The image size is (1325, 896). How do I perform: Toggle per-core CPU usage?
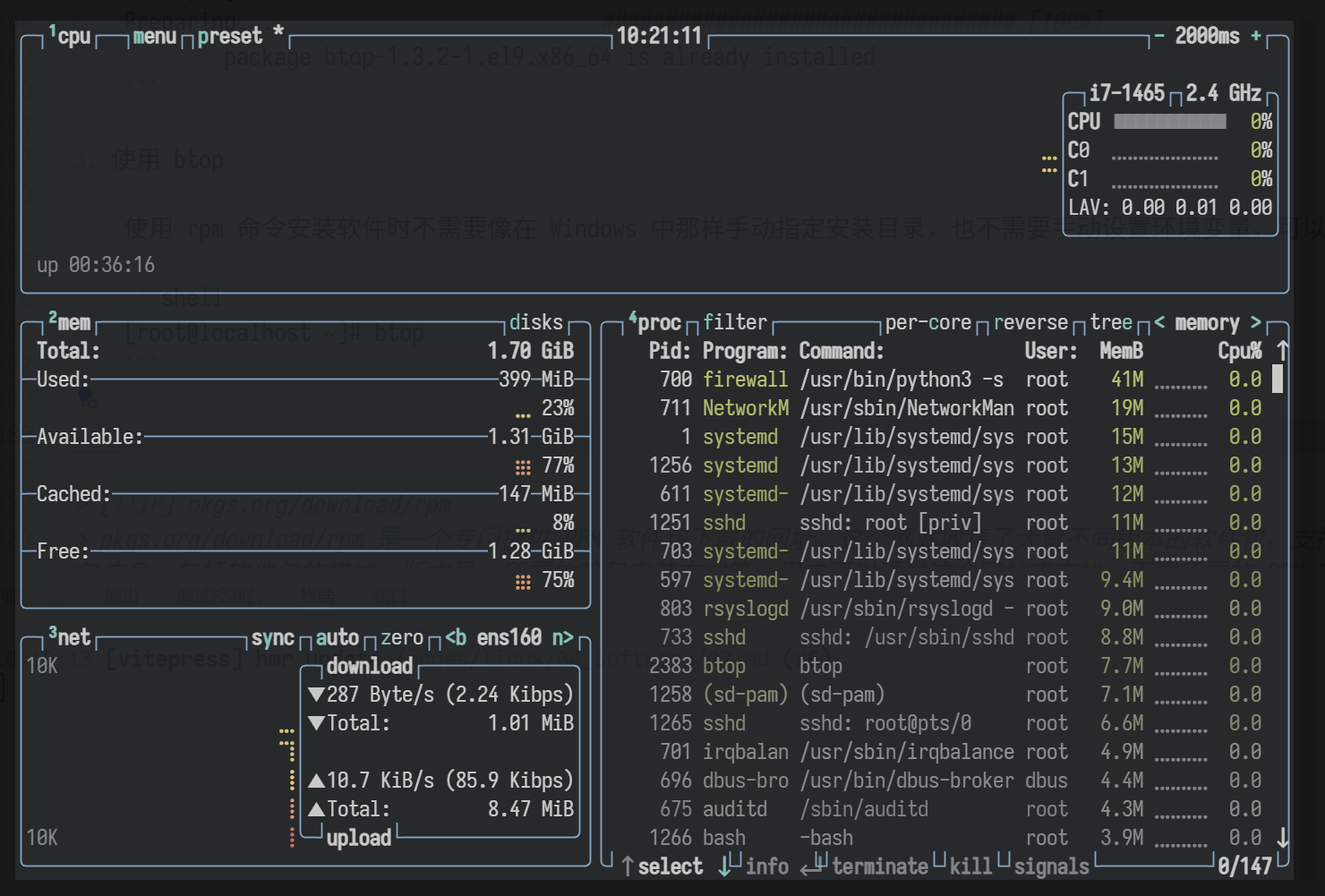[x=928, y=322]
